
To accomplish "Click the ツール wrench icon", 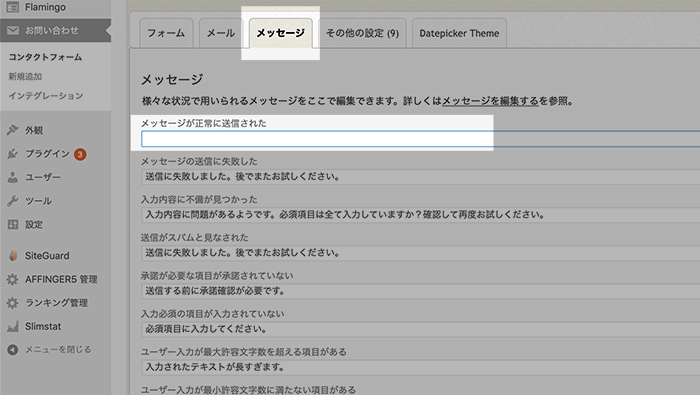I will [12, 201].
